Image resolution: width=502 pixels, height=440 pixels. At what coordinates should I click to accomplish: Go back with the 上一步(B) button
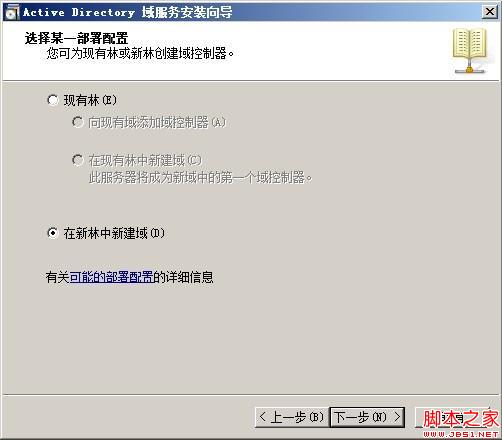tap(292, 417)
